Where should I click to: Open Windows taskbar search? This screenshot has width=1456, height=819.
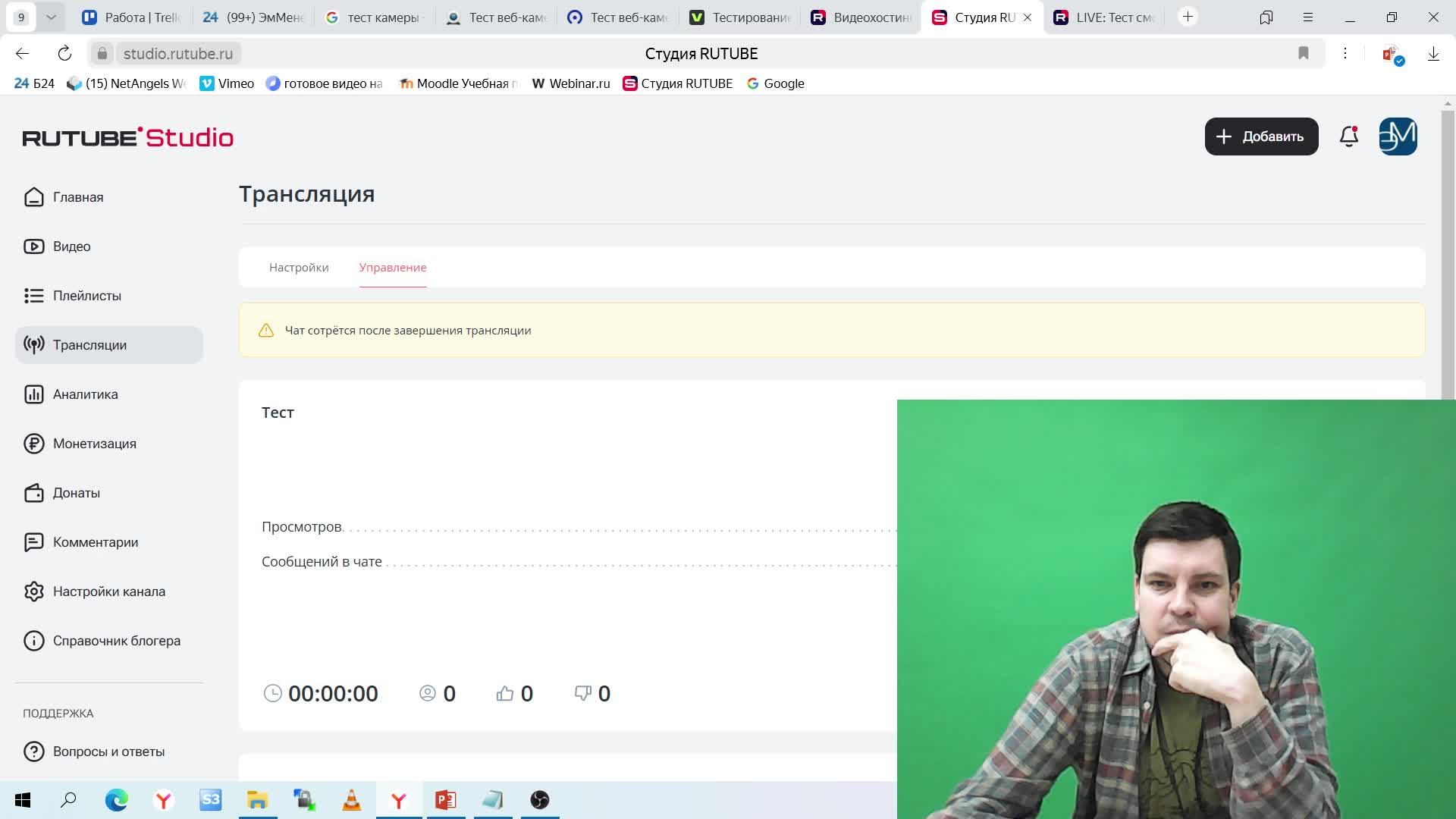coord(68,800)
